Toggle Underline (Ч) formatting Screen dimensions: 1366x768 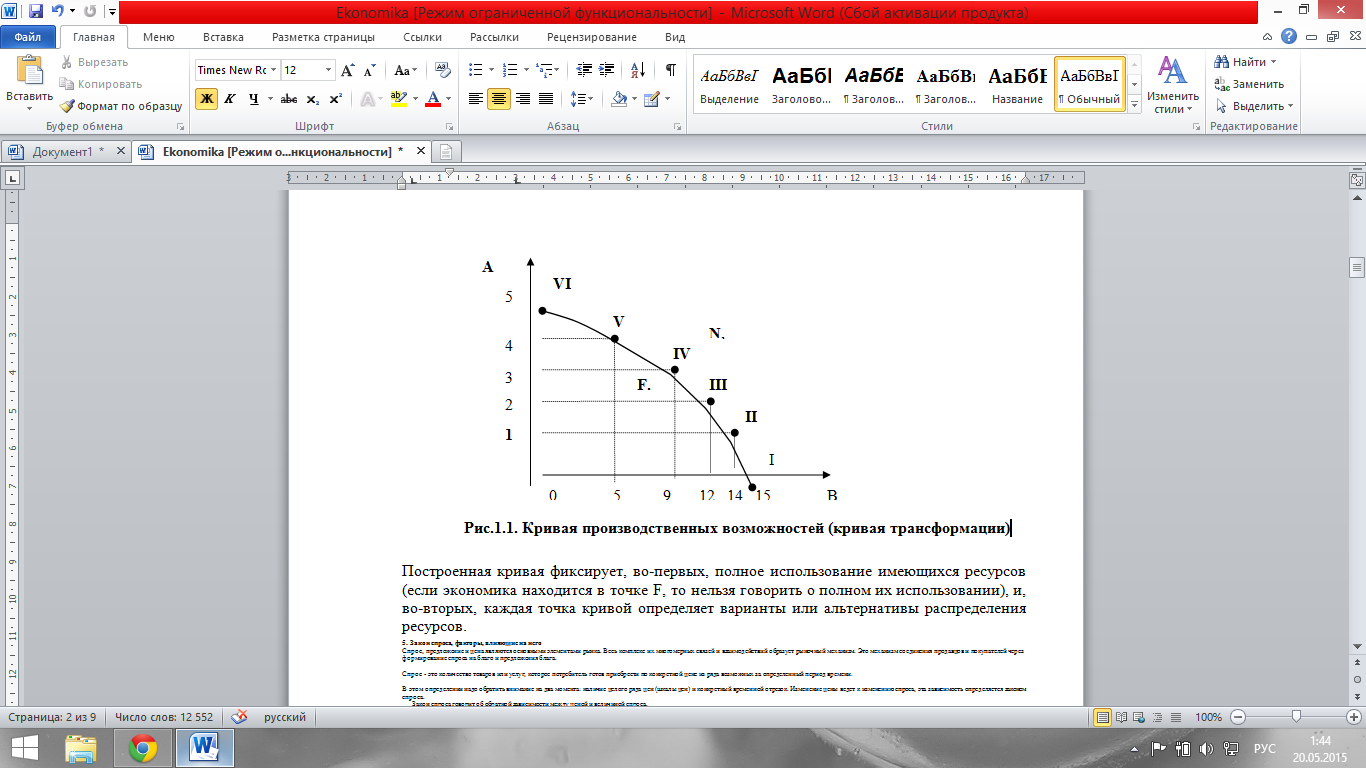click(x=254, y=99)
